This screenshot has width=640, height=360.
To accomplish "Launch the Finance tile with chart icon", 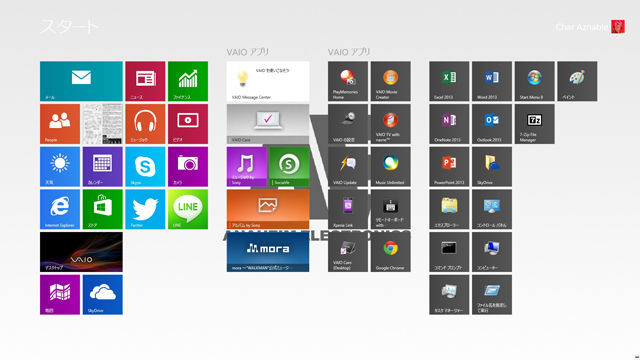I will 188,81.
